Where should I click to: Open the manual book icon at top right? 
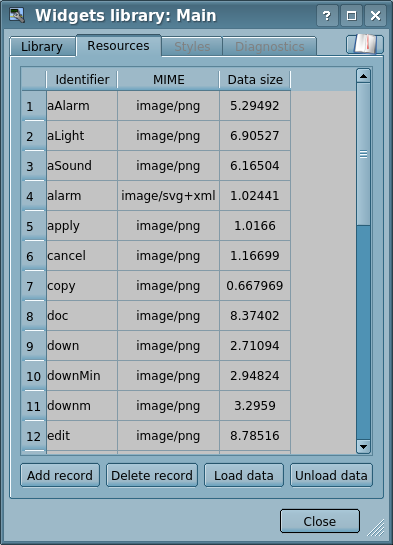pyautogui.click(x=365, y=44)
